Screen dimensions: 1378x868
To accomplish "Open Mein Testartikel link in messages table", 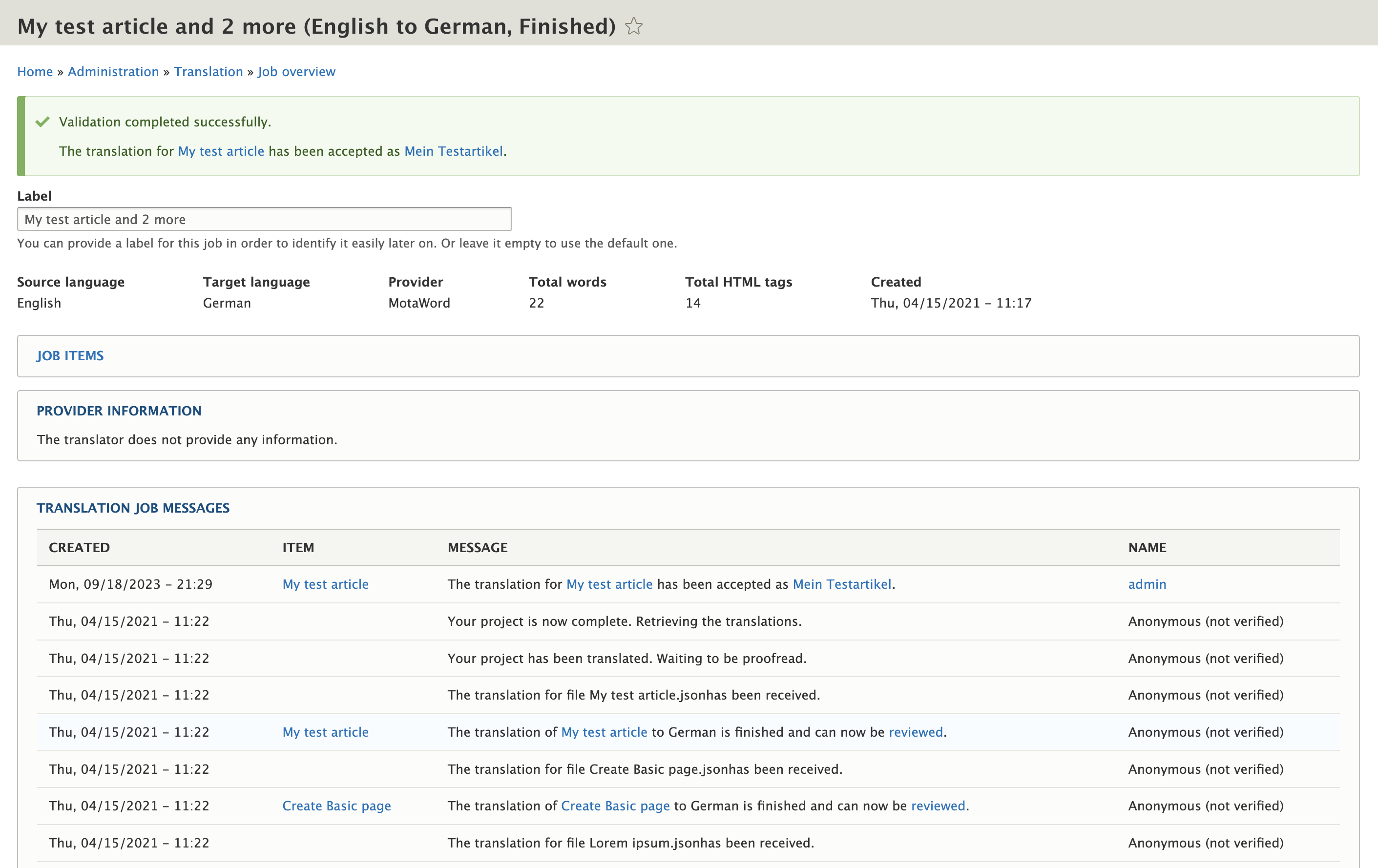I will point(841,584).
